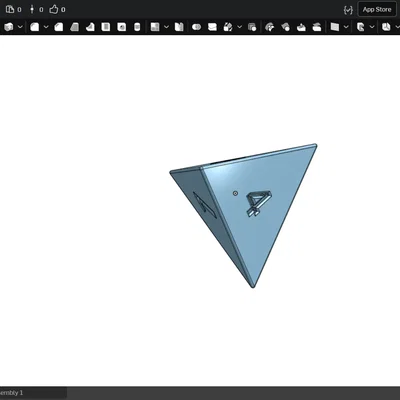Expand the Extrude tool dropdown arrow
The width and height of the screenshot is (400, 400).
46,27
